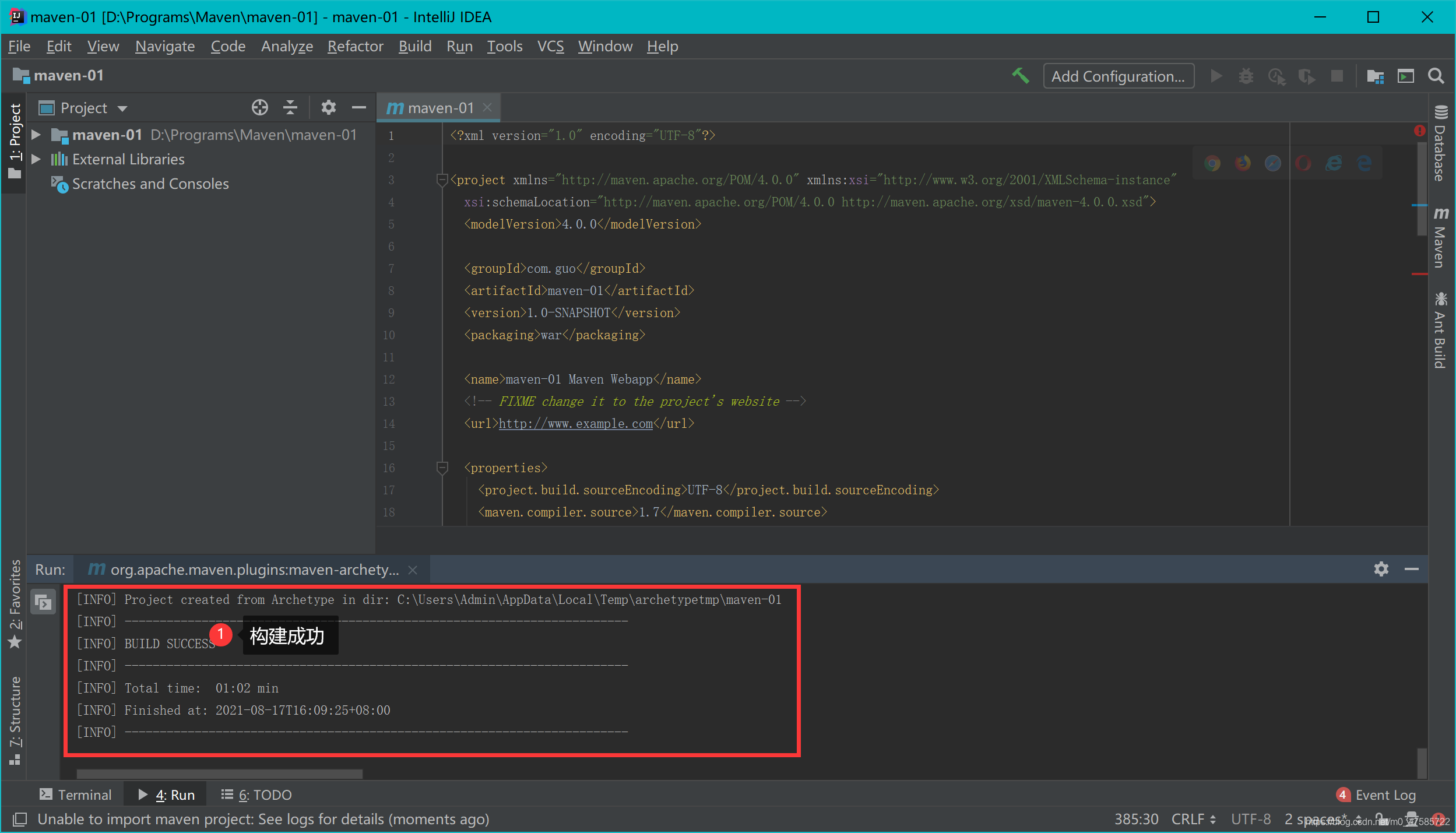Viewport: 1456px width, 833px height.
Task: Open page in Firefox browser icon
Action: pos(1243,164)
